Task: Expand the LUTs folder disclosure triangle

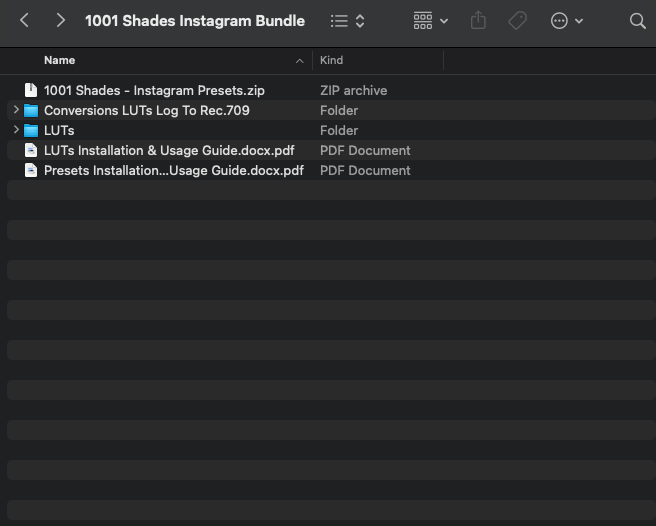Action: click(16, 130)
